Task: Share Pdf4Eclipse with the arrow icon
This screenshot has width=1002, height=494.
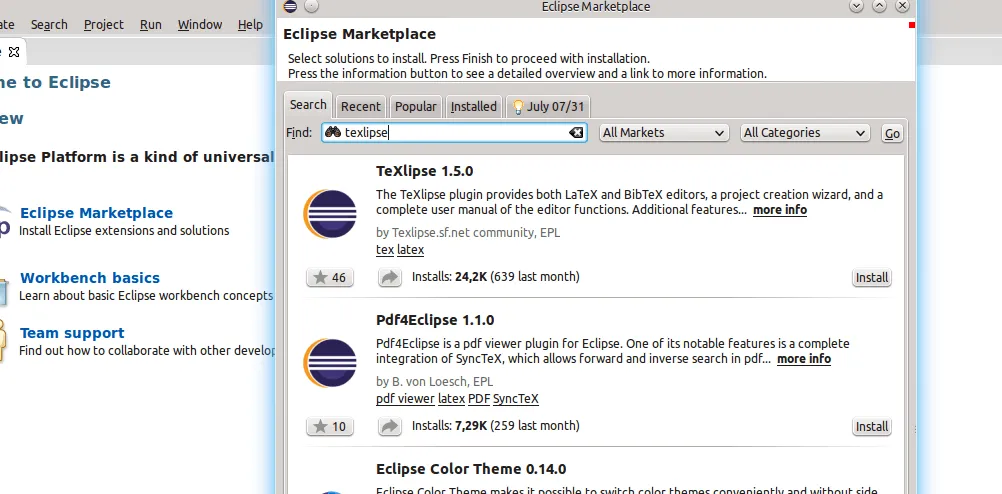Action: (389, 427)
